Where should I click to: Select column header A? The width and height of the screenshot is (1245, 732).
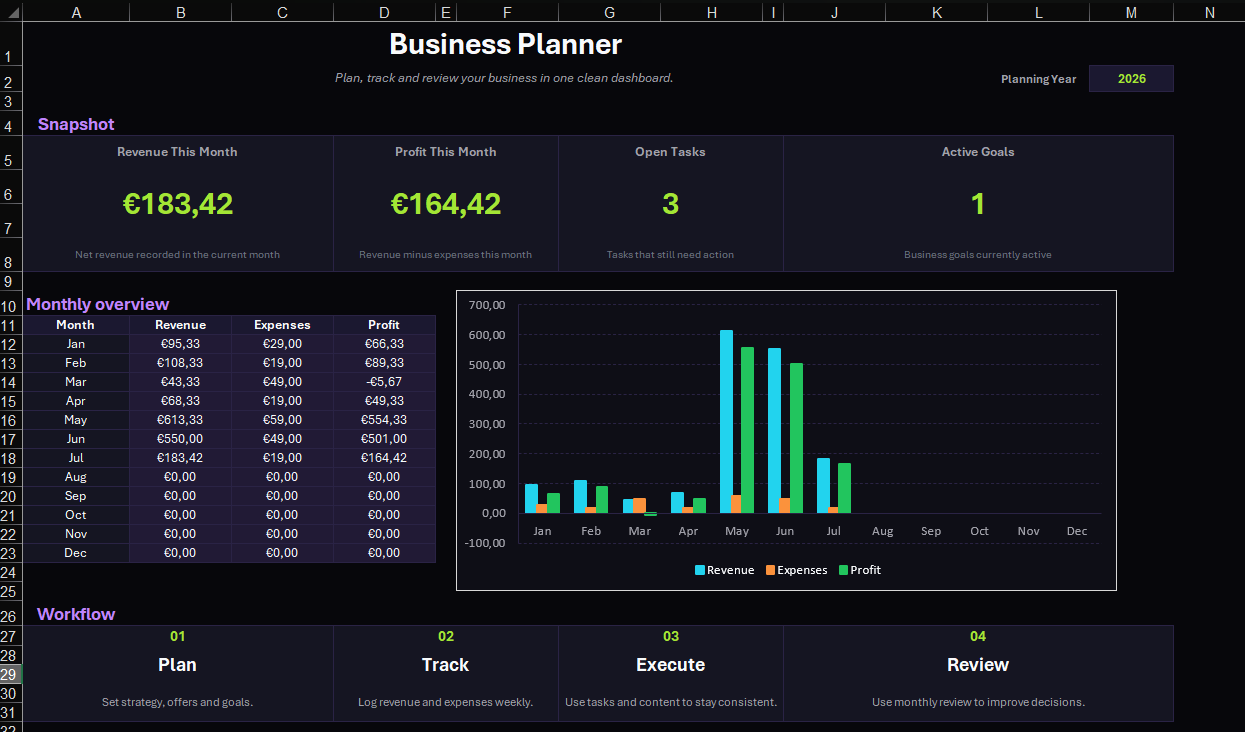[x=77, y=12]
